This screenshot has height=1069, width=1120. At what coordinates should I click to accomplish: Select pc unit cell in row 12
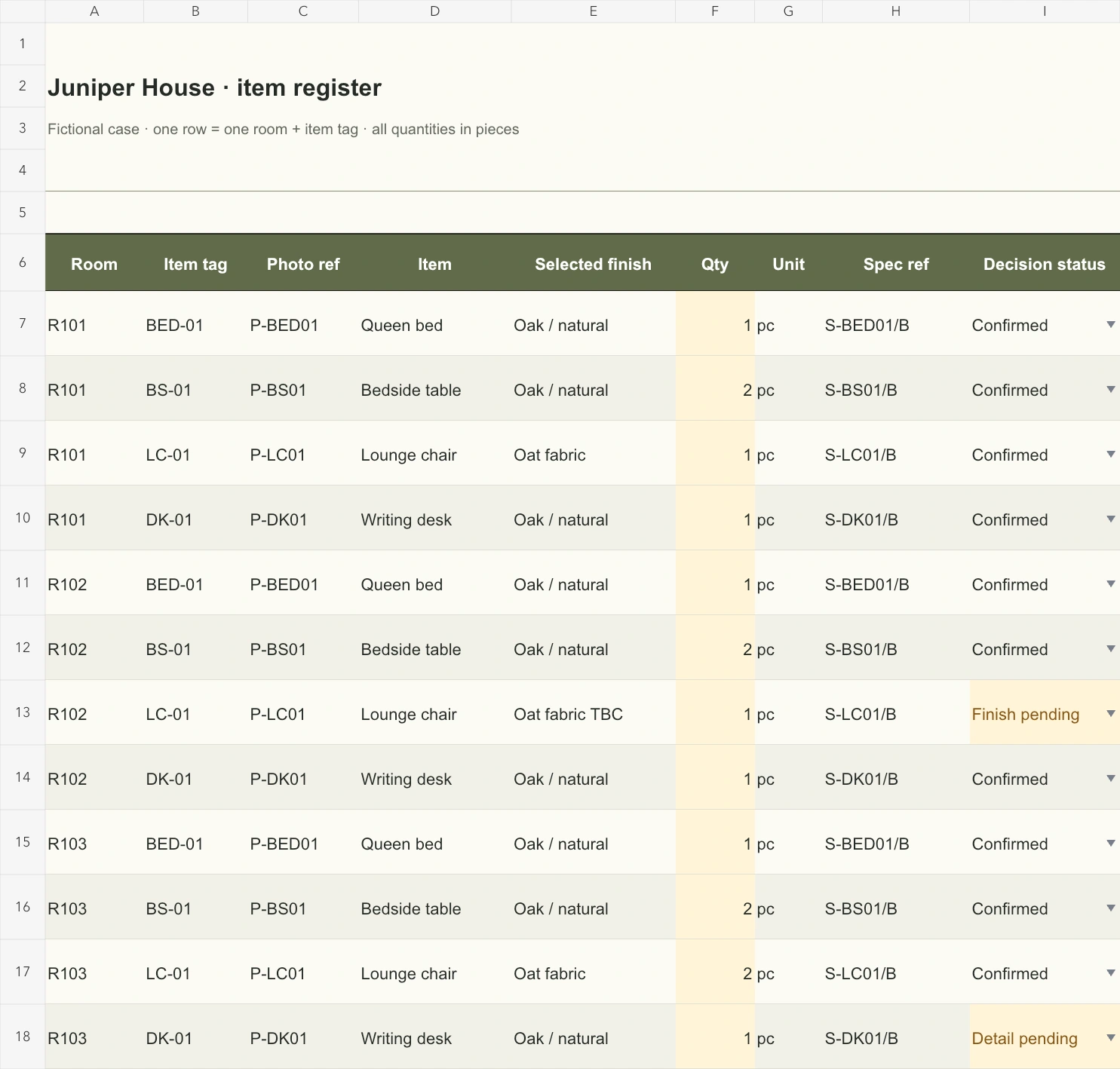(789, 648)
